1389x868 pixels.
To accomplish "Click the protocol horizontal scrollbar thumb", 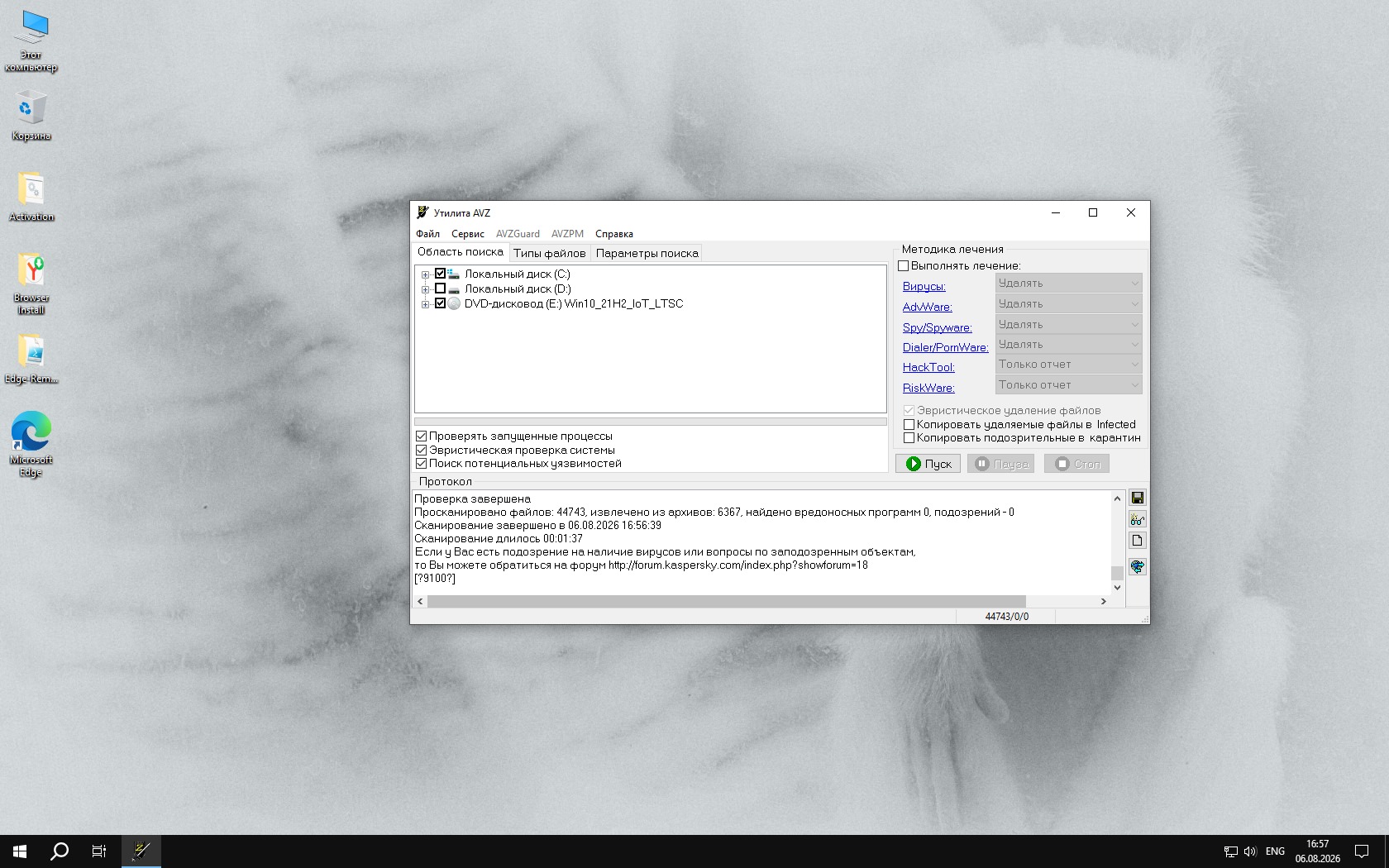I will point(727,602).
